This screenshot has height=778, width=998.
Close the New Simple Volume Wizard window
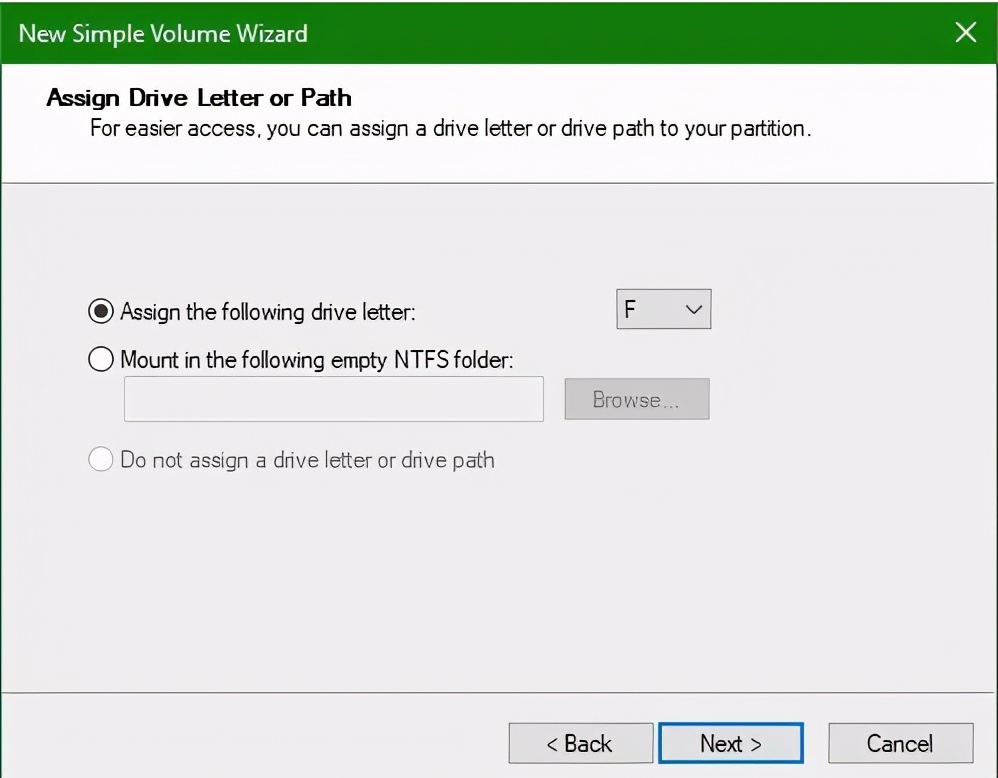click(x=965, y=33)
